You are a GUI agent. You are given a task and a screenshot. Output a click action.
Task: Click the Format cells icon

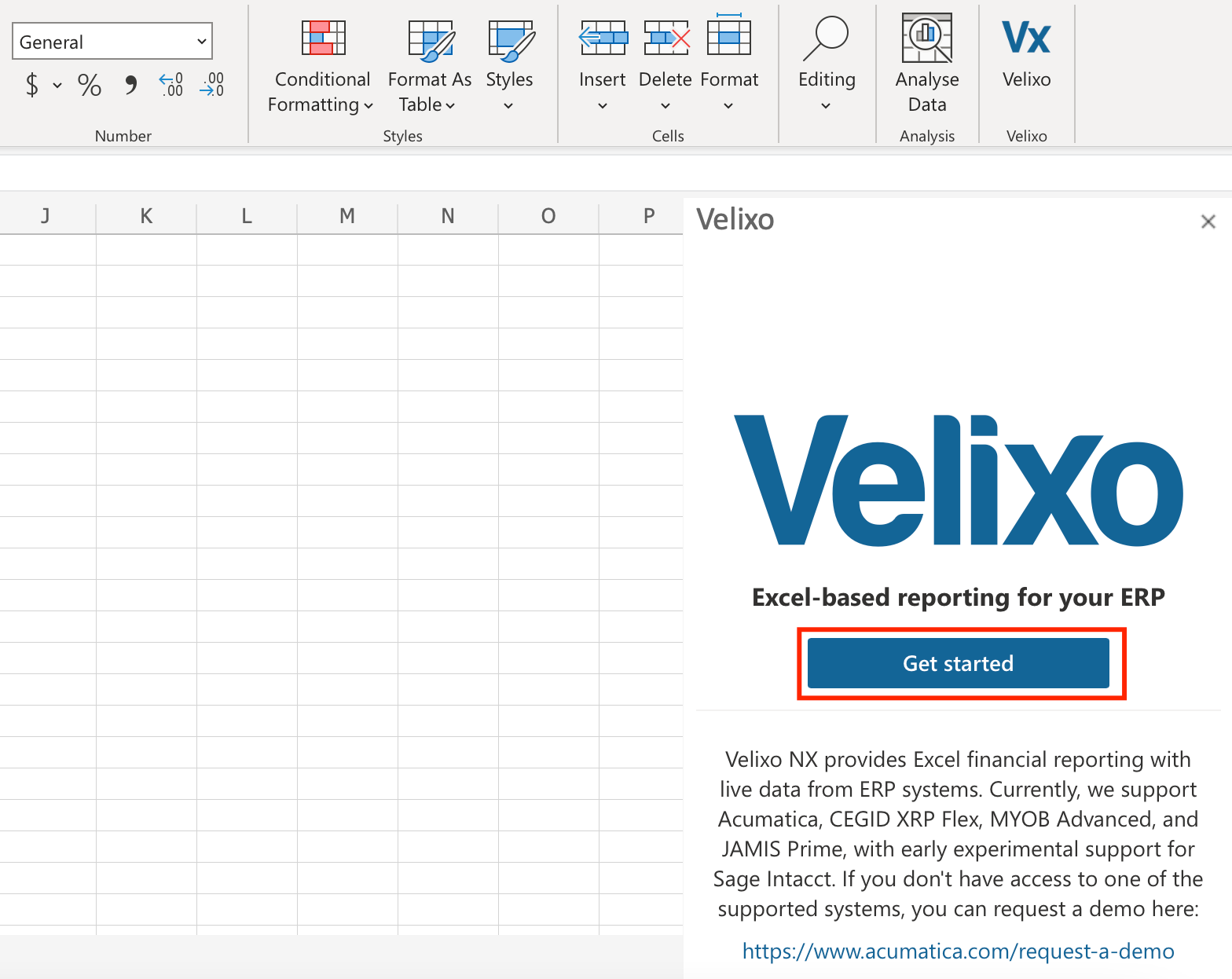click(x=729, y=36)
